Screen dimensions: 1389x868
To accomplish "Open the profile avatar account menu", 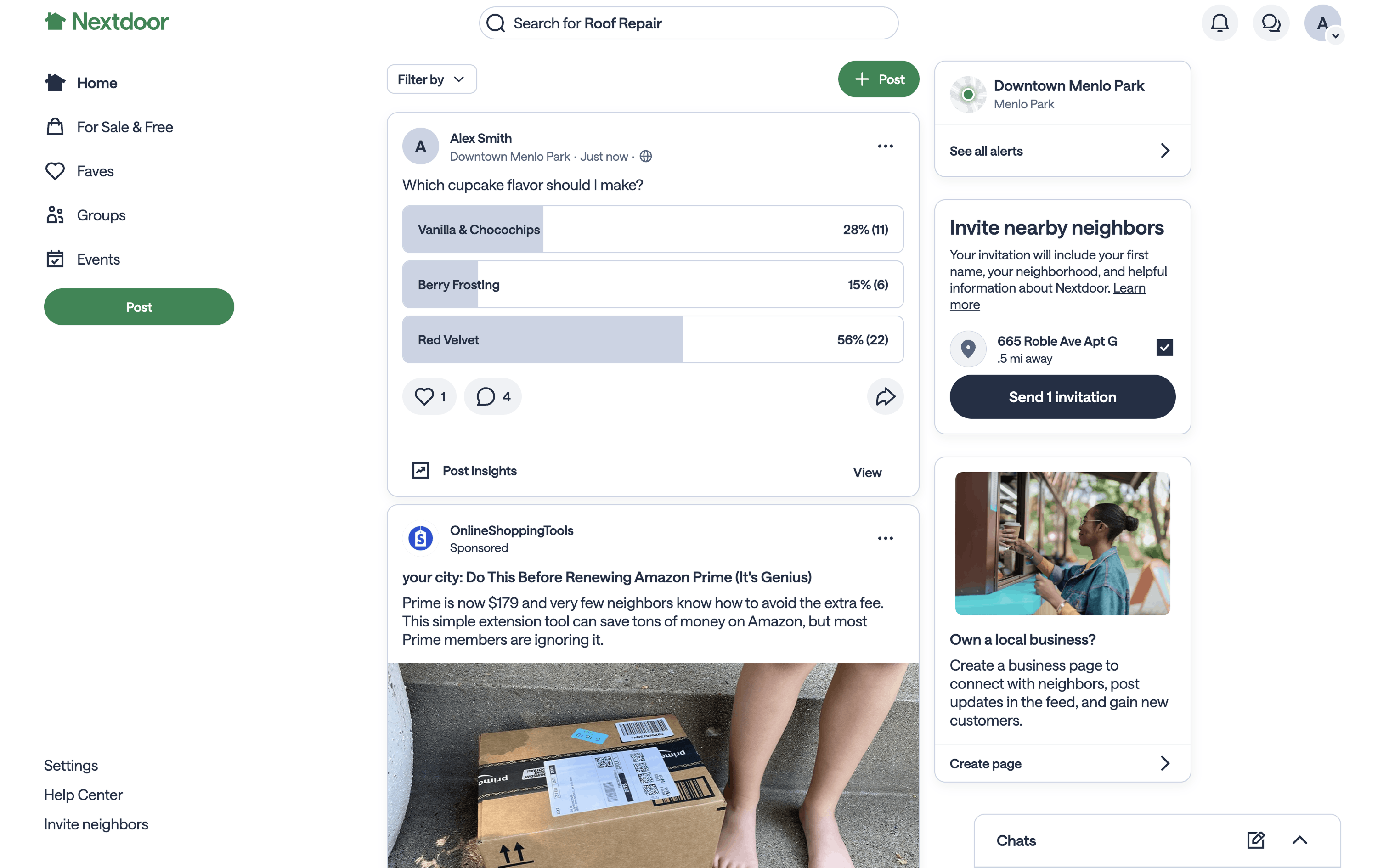I will [x=1322, y=23].
